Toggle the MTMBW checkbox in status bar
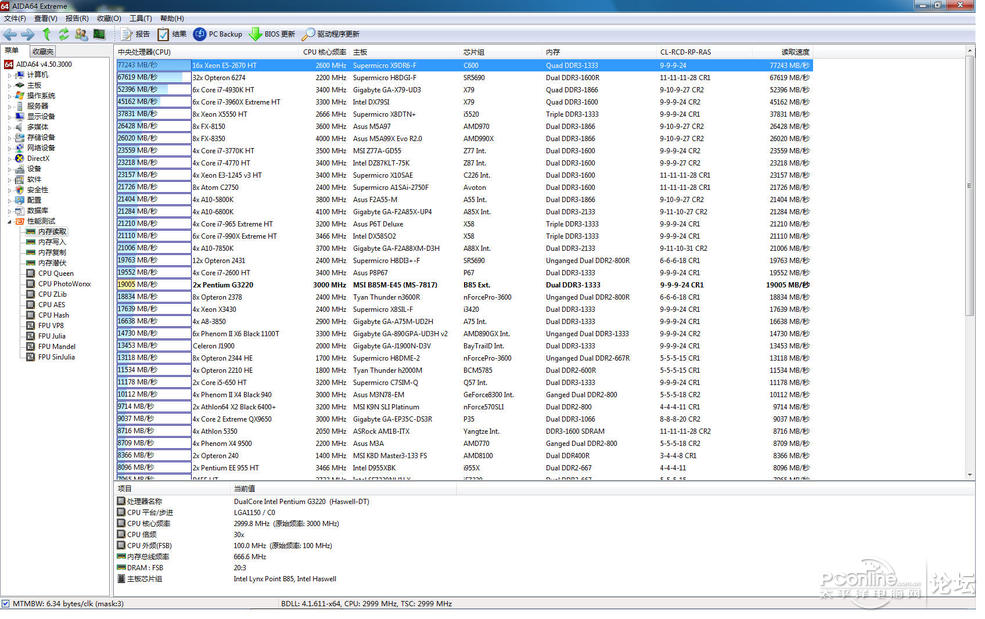 pos(6,603)
